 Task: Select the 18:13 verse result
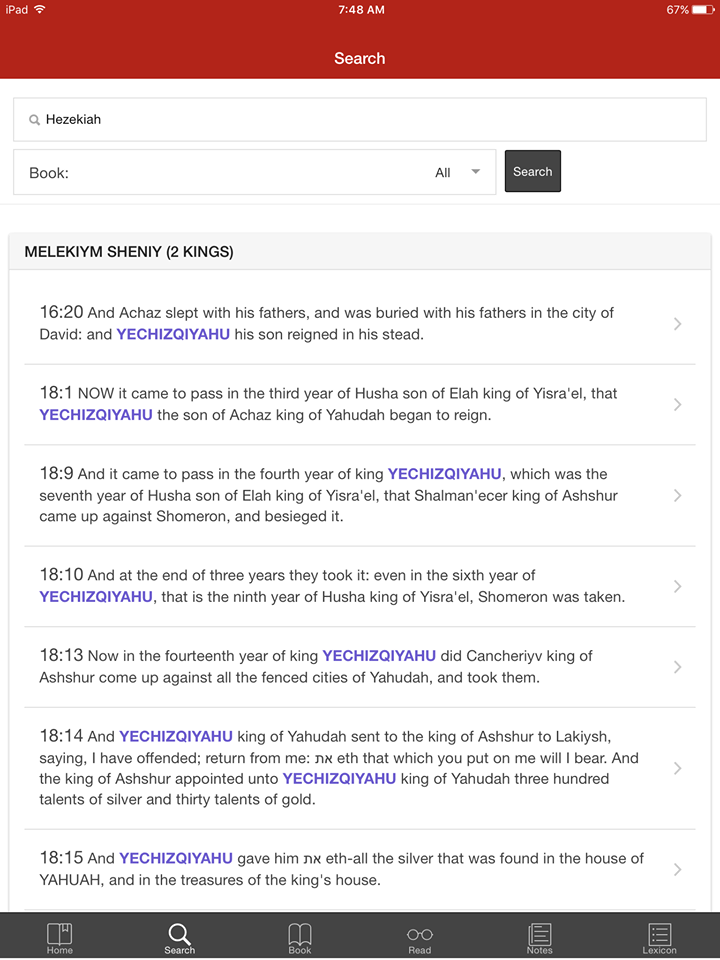tap(360, 667)
